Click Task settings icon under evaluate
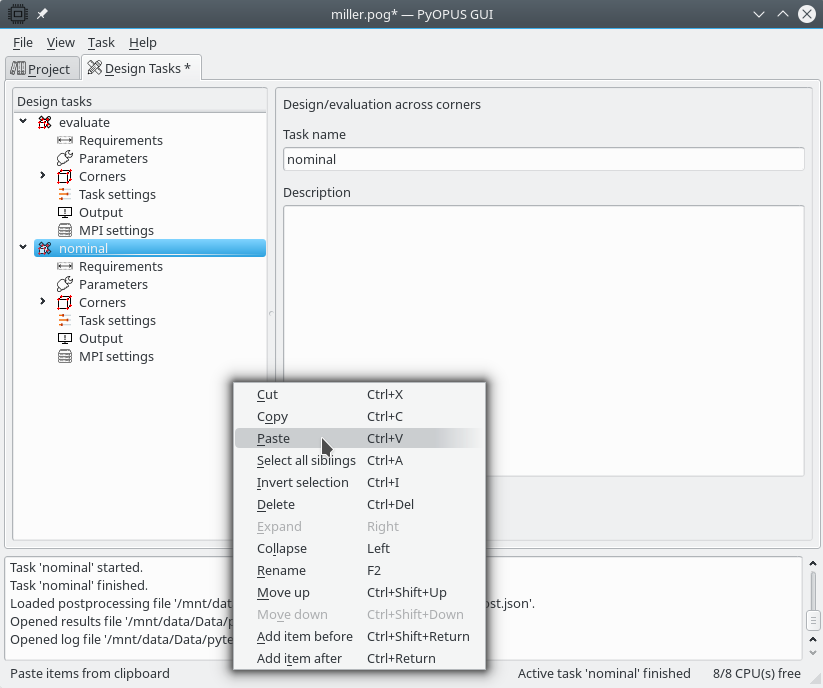Screen dimensions: 823x688 pyautogui.click(x=65, y=195)
